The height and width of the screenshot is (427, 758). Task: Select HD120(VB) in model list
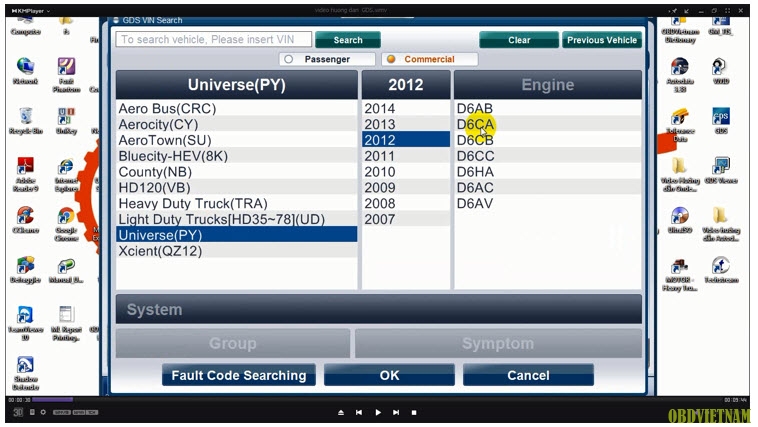236,188
